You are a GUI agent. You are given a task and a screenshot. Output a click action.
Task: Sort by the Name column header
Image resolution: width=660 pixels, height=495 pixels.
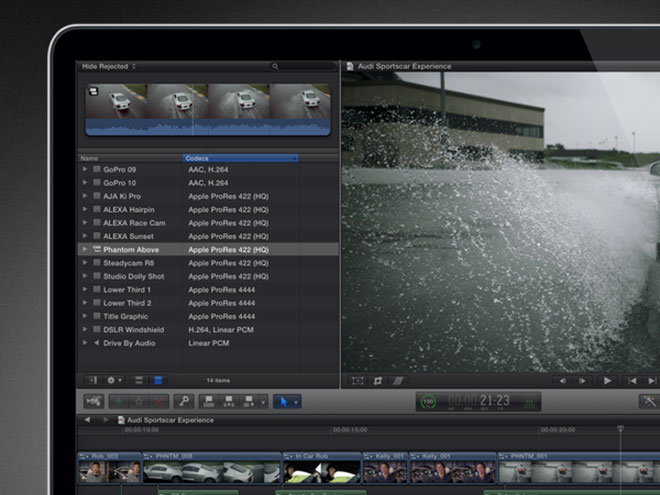click(x=130, y=158)
